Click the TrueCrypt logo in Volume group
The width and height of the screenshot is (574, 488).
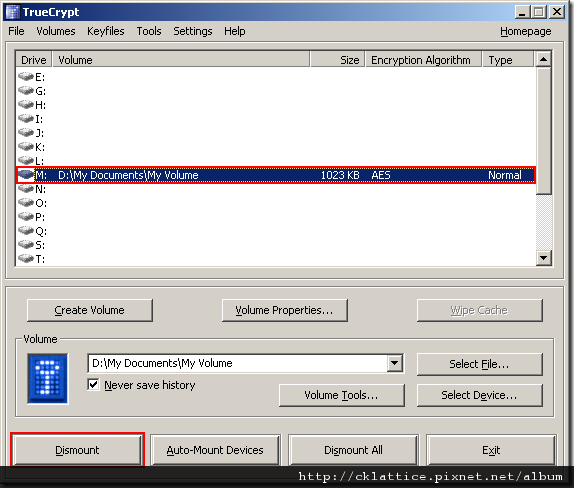[x=48, y=379]
